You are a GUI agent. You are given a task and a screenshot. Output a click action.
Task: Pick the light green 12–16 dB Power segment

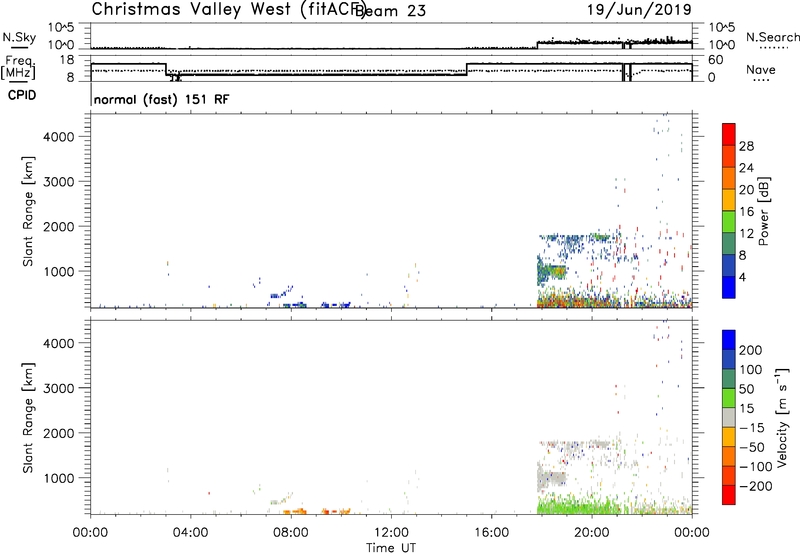[729, 221]
